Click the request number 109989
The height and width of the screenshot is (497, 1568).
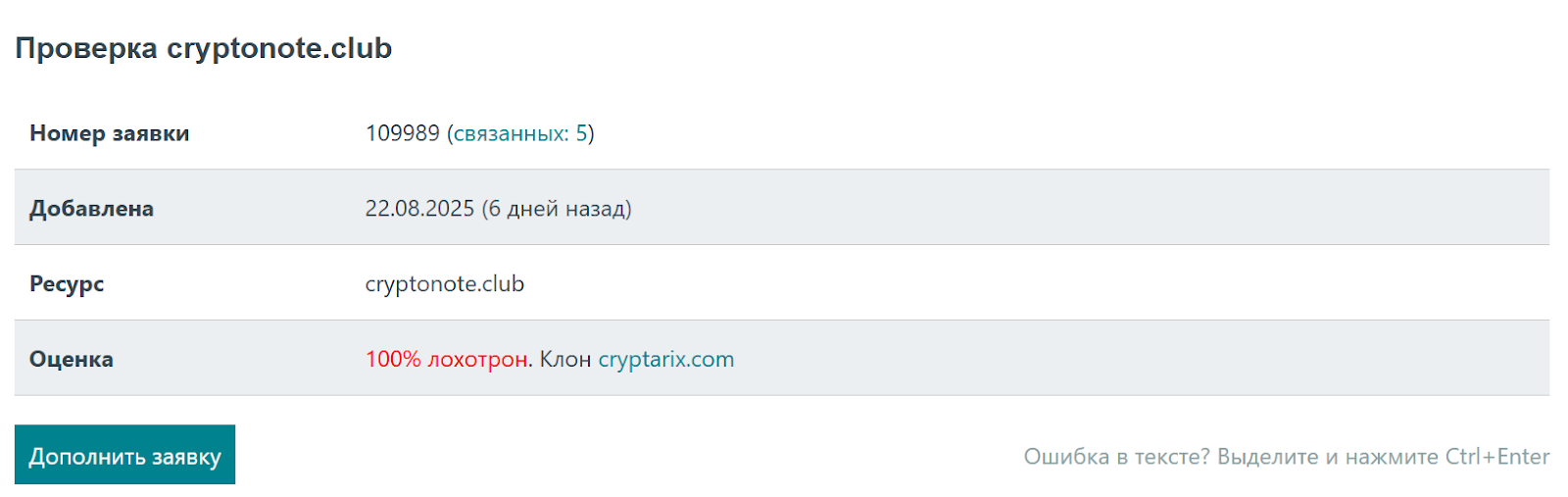point(402,133)
